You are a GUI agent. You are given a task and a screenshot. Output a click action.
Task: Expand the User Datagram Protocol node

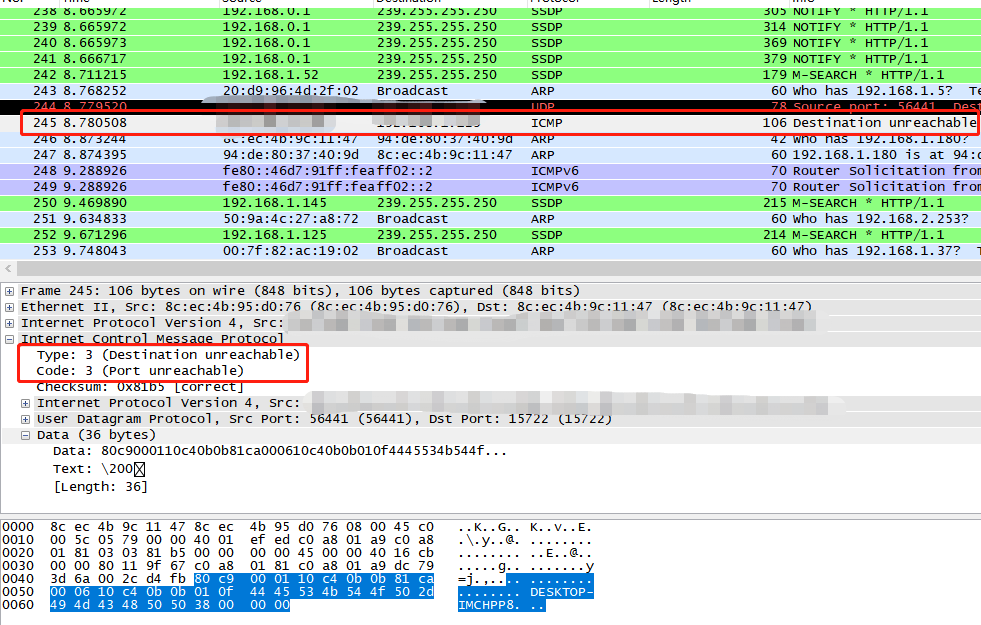(26, 419)
